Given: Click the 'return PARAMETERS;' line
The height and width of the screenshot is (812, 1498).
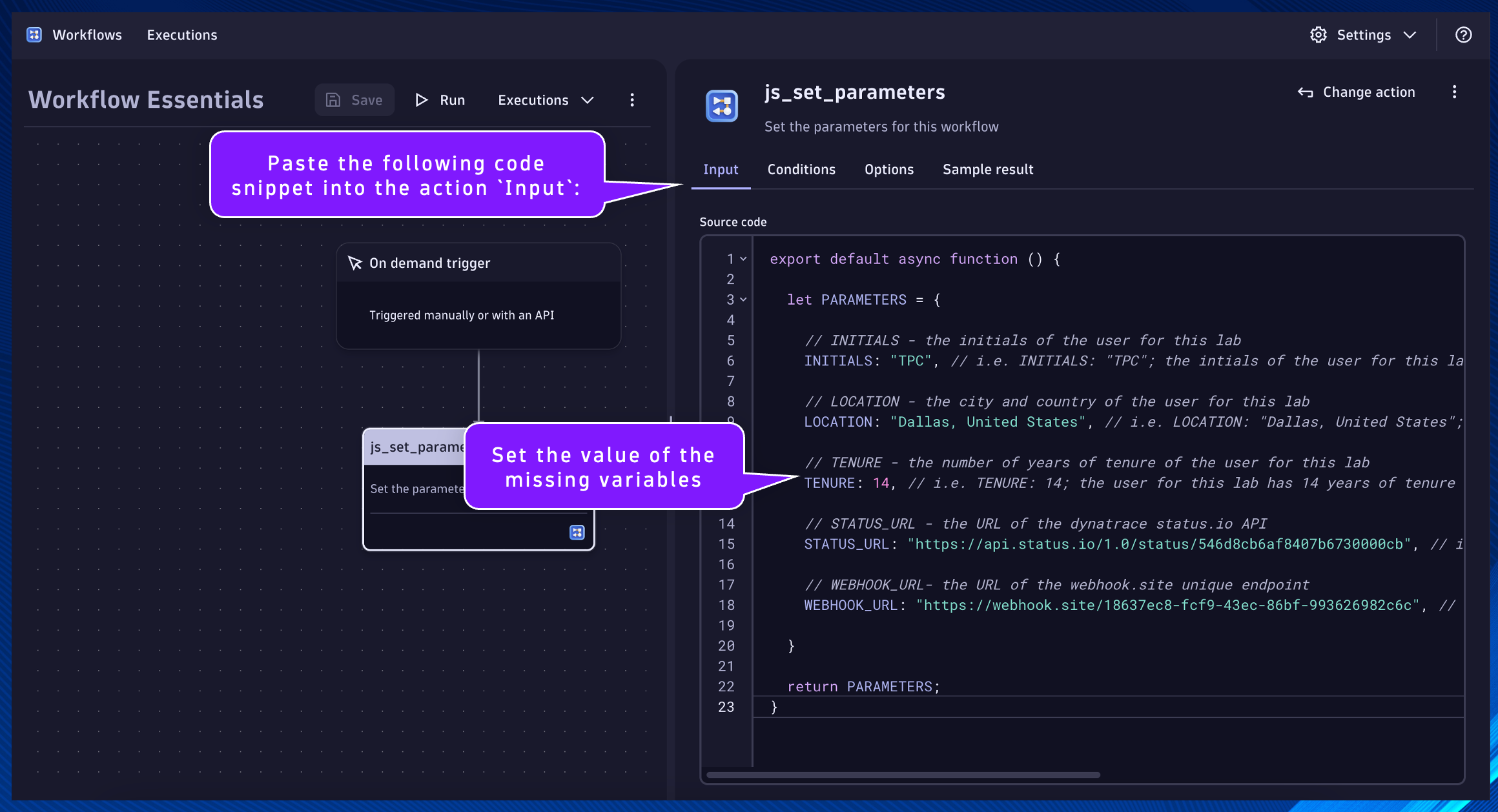Looking at the screenshot, I should coord(863,687).
